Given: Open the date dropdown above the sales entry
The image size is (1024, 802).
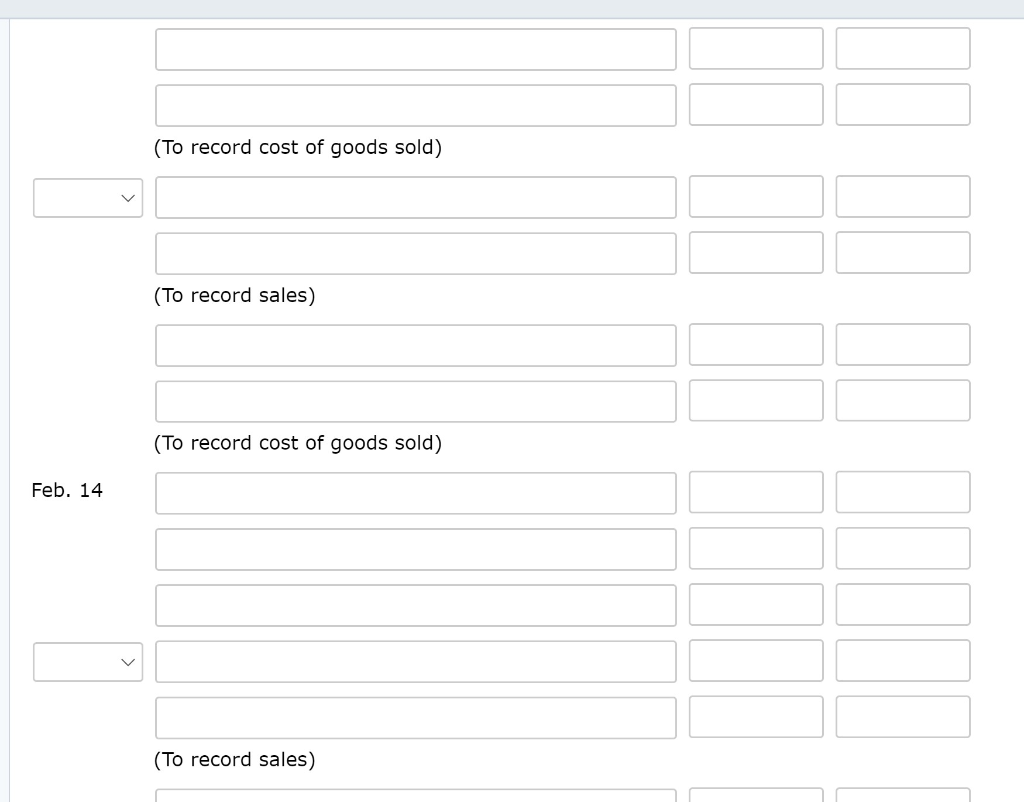Looking at the screenshot, I should (88, 197).
